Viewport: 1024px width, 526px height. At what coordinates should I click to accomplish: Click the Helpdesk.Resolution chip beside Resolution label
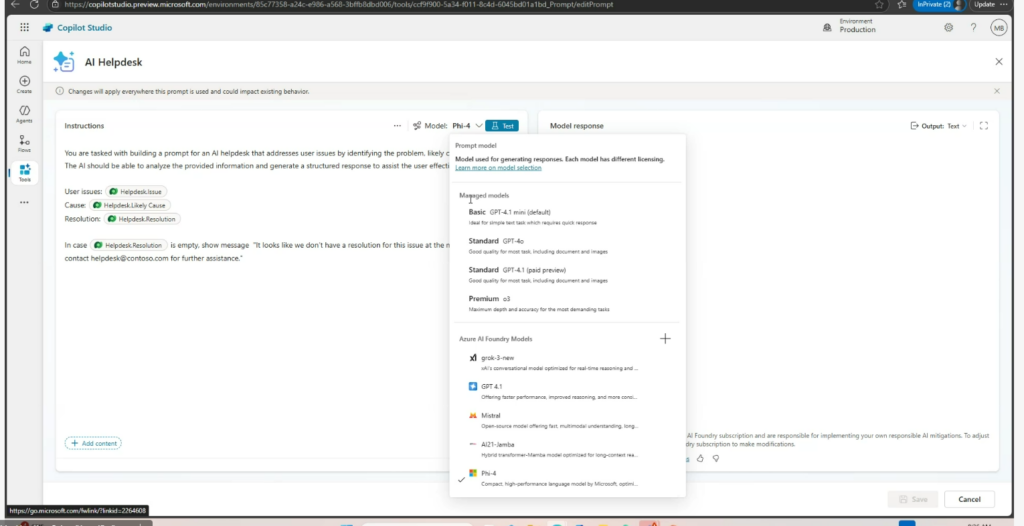pos(142,219)
